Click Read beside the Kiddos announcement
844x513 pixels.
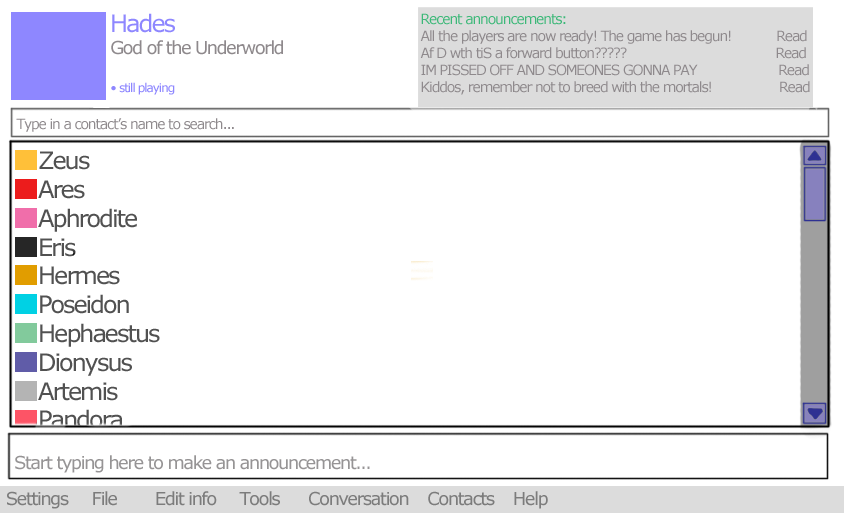794,87
